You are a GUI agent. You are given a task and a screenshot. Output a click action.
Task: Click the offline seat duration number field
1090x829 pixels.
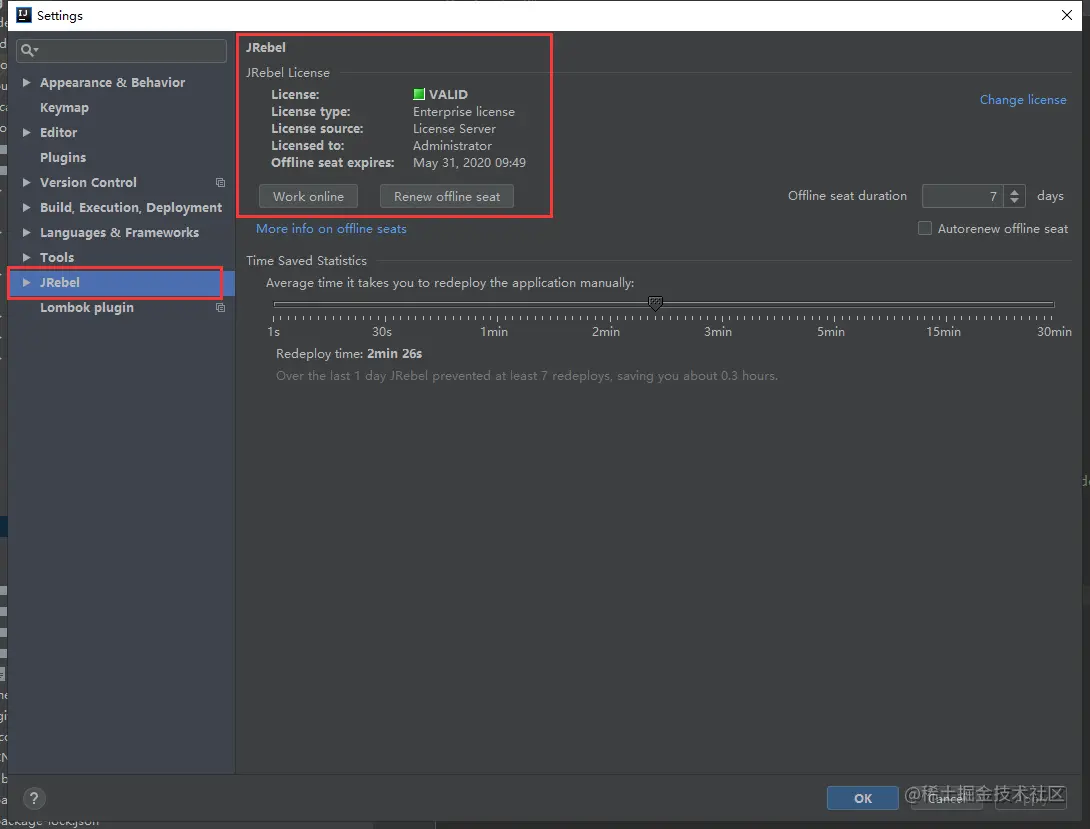(x=963, y=196)
